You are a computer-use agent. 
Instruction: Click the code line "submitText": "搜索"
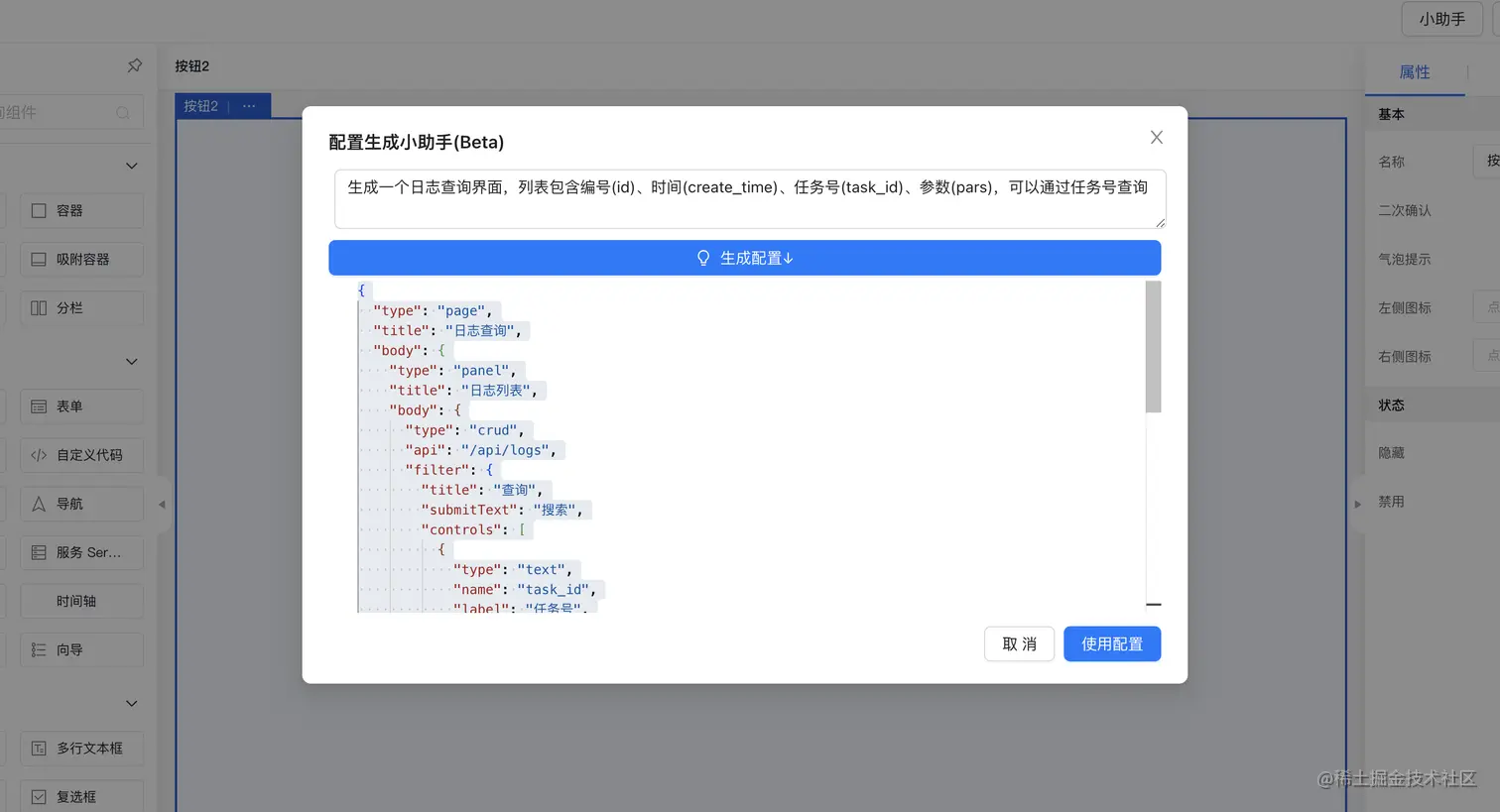502,510
